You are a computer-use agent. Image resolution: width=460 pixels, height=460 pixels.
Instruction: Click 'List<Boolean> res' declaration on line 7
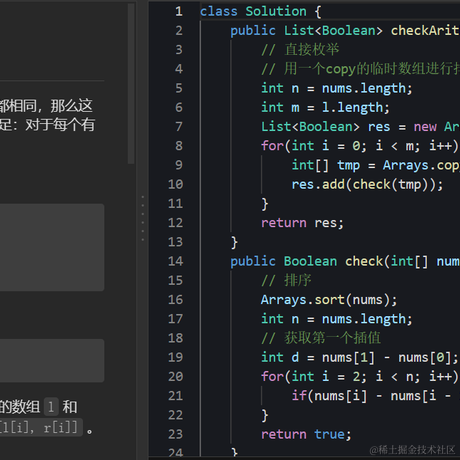click(326, 127)
